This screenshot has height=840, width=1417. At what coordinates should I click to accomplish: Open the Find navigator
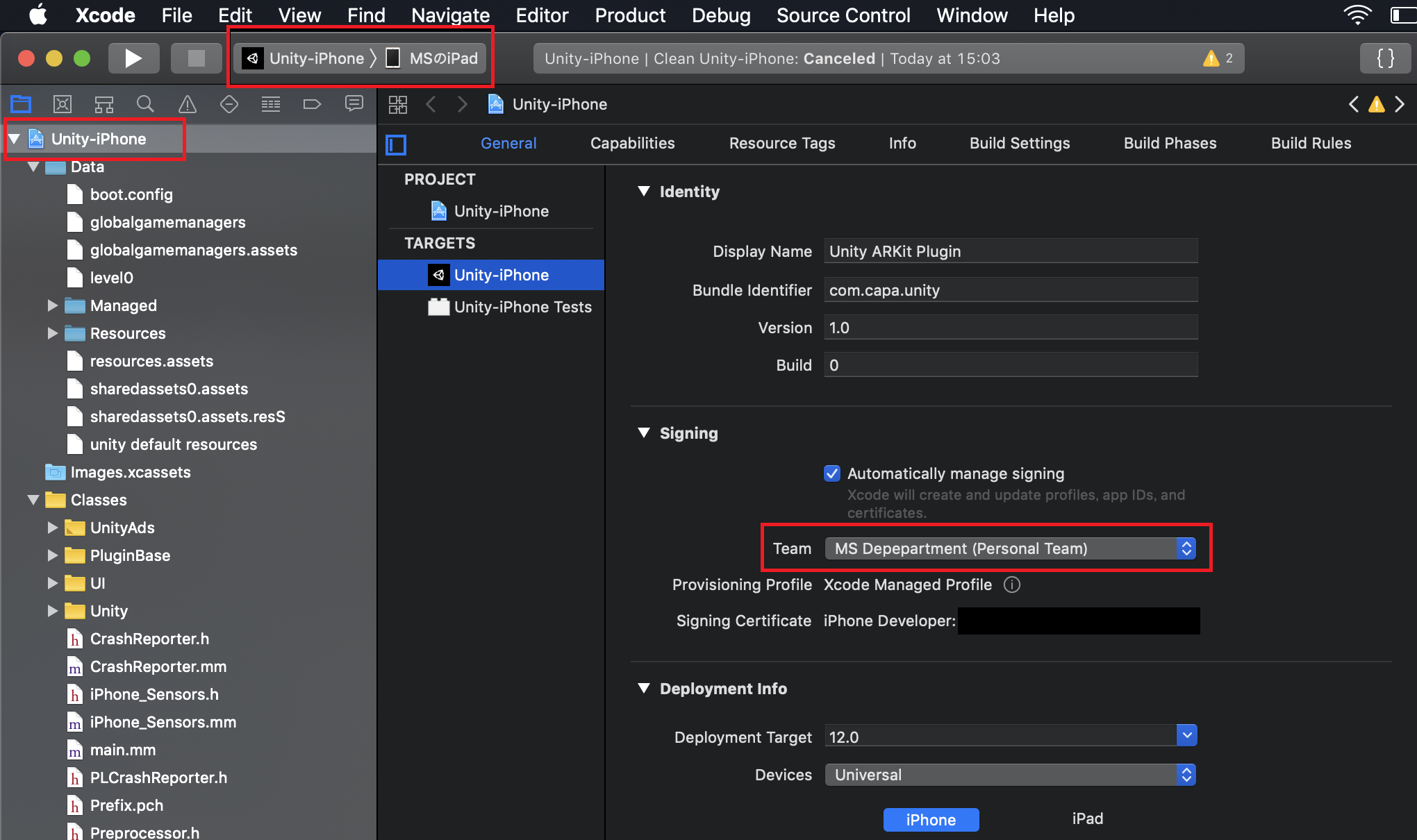coord(145,104)
